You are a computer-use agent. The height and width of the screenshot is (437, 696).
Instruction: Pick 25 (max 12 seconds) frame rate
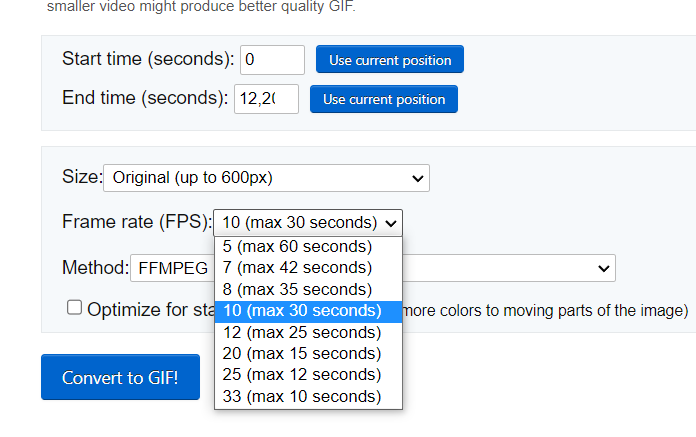coord(301,375)
